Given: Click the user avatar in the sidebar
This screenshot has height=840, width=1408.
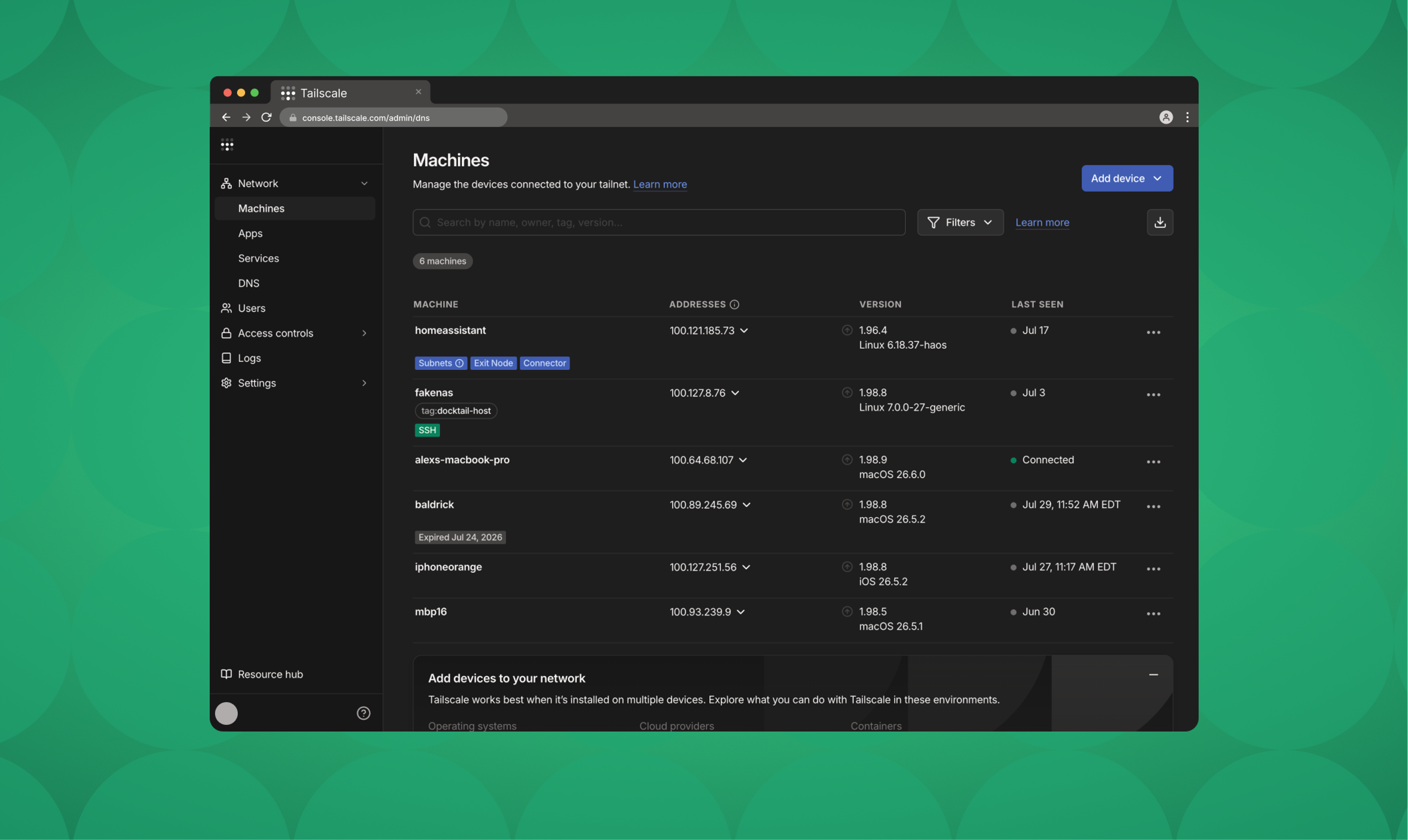Looking at the screenshot, I should coord(226,713).
